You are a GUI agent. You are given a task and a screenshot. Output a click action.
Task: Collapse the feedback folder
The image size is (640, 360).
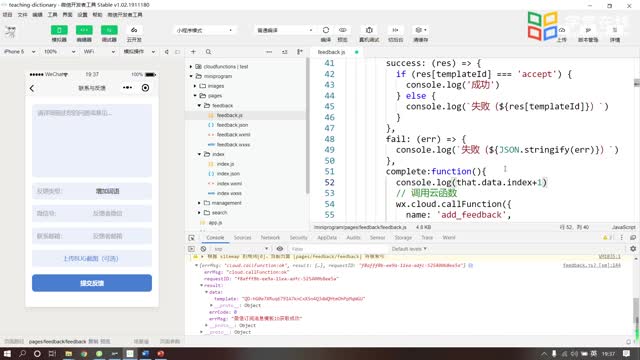click(199, 105)
